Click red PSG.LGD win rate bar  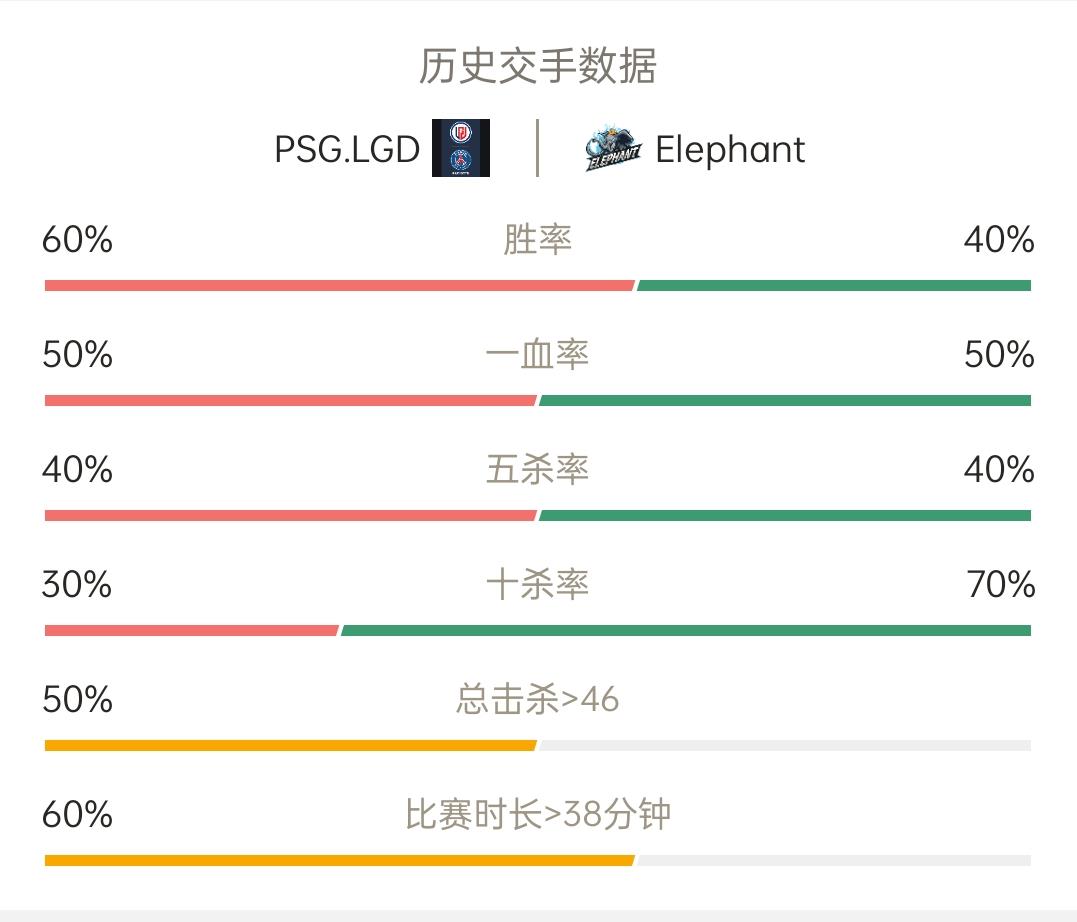coord(339,285)
